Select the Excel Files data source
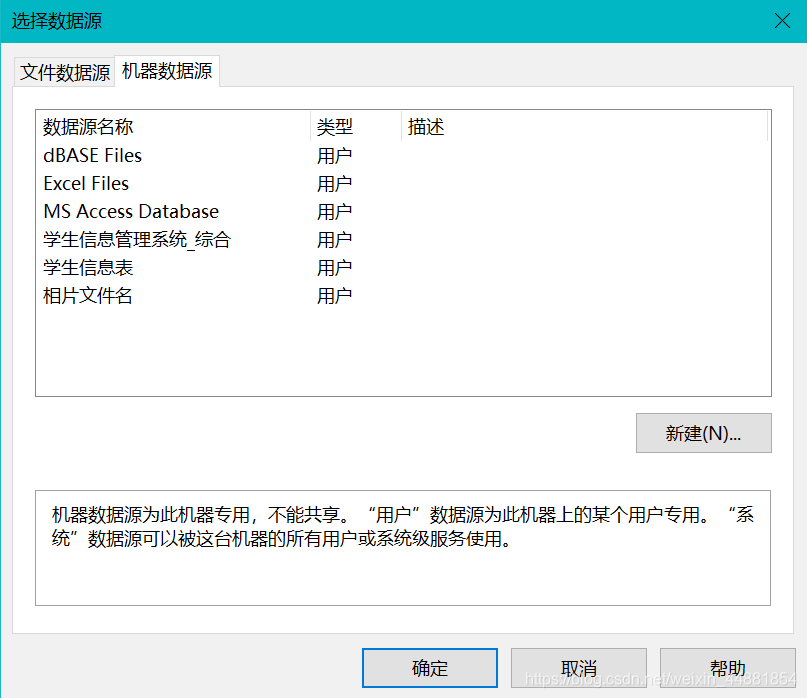This screenshot has width=807, height=698. tap(85, 183)
